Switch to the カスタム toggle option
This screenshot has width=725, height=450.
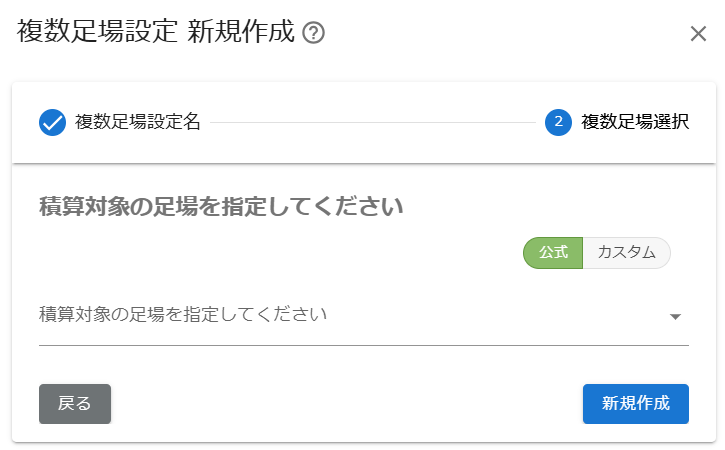tap(627, 253)
